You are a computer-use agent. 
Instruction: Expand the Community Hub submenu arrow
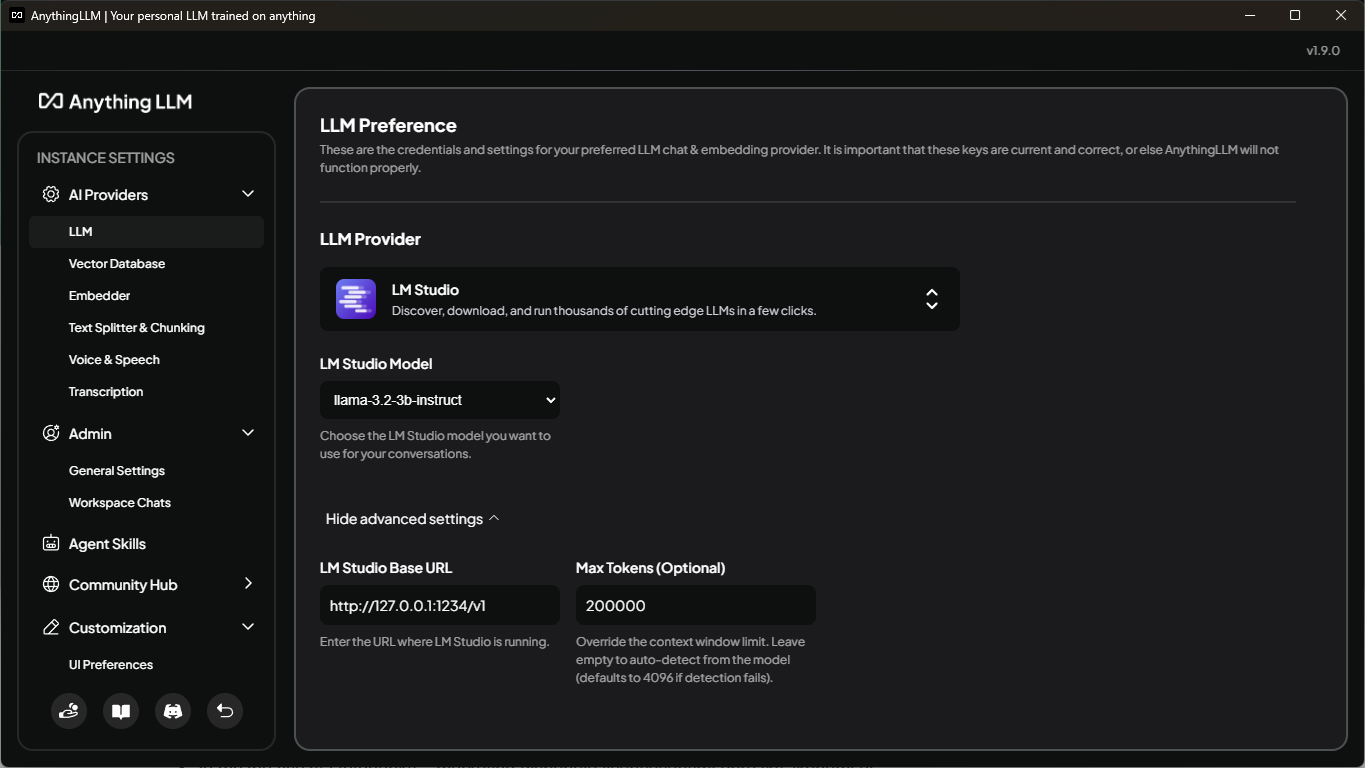pos(248,584)
